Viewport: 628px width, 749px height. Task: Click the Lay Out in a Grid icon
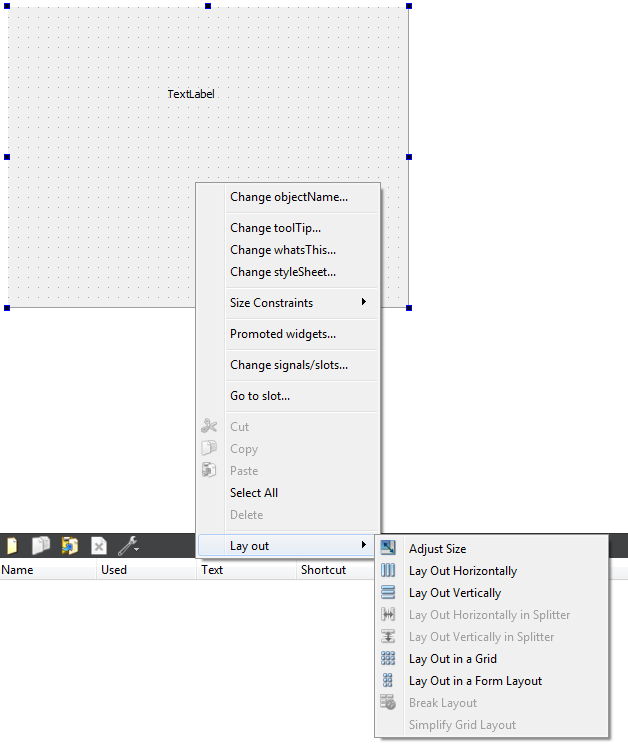pyautogui.click(x=388, y=658)
